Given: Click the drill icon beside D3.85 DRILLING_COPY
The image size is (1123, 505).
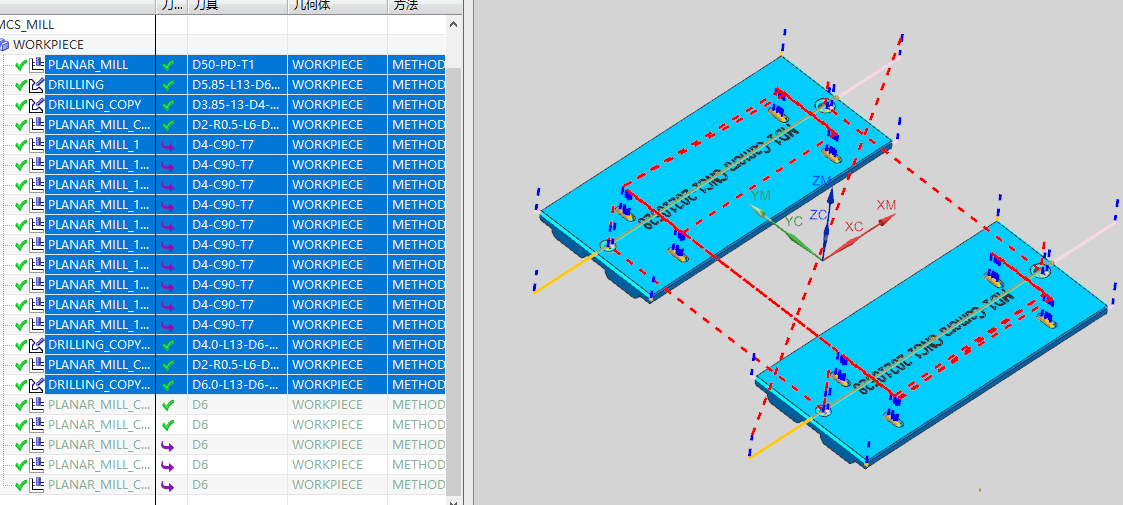Looking at the screenshot, I should (x=36, y=105).
